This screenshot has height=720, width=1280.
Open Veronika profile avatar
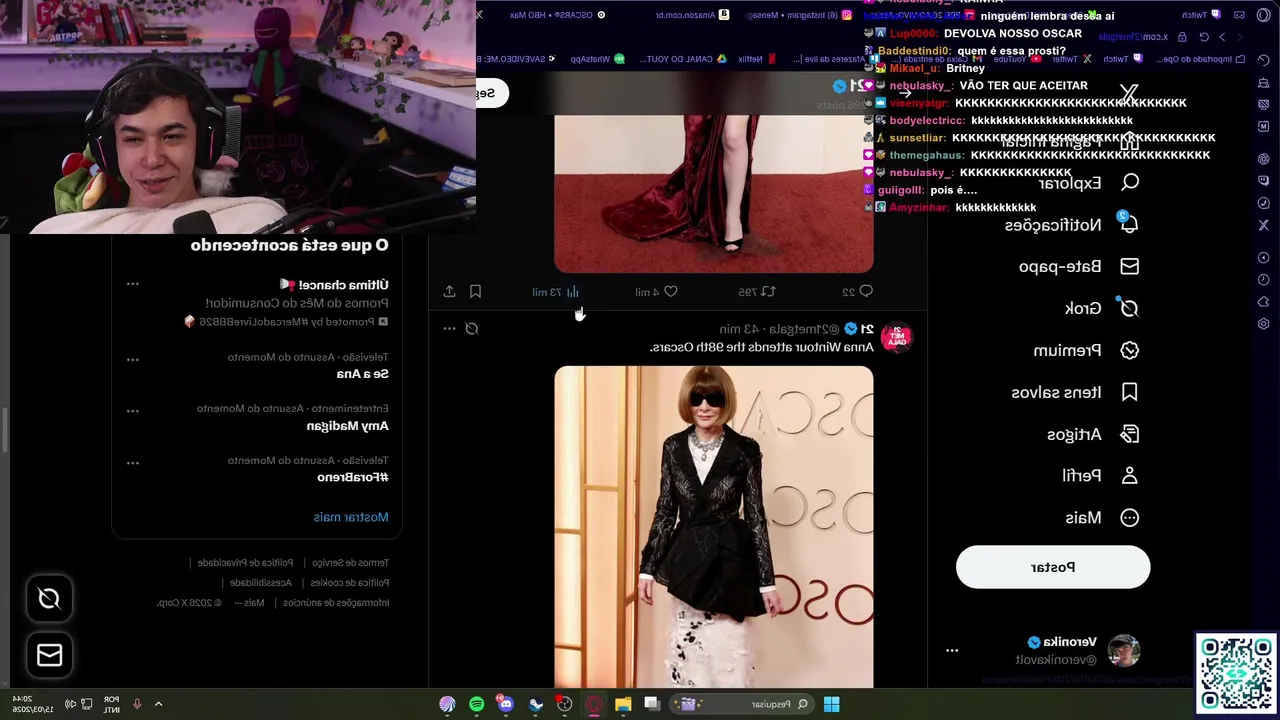pos(1124,651)
